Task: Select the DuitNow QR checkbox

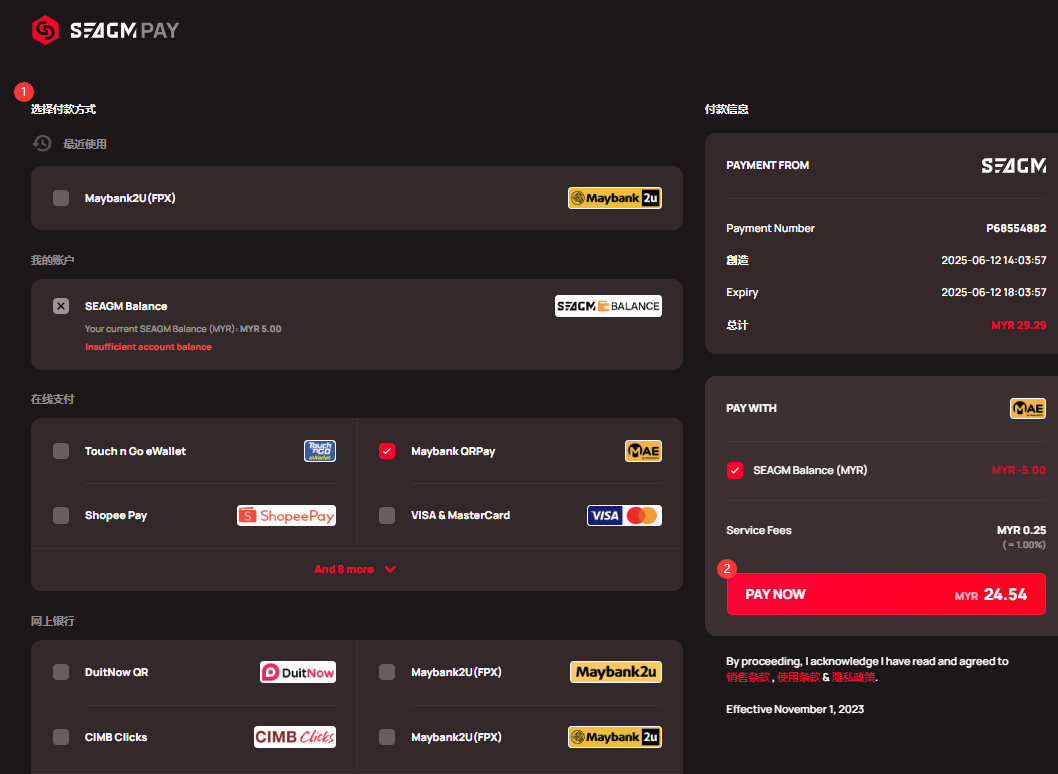Action: click(61, 672)
